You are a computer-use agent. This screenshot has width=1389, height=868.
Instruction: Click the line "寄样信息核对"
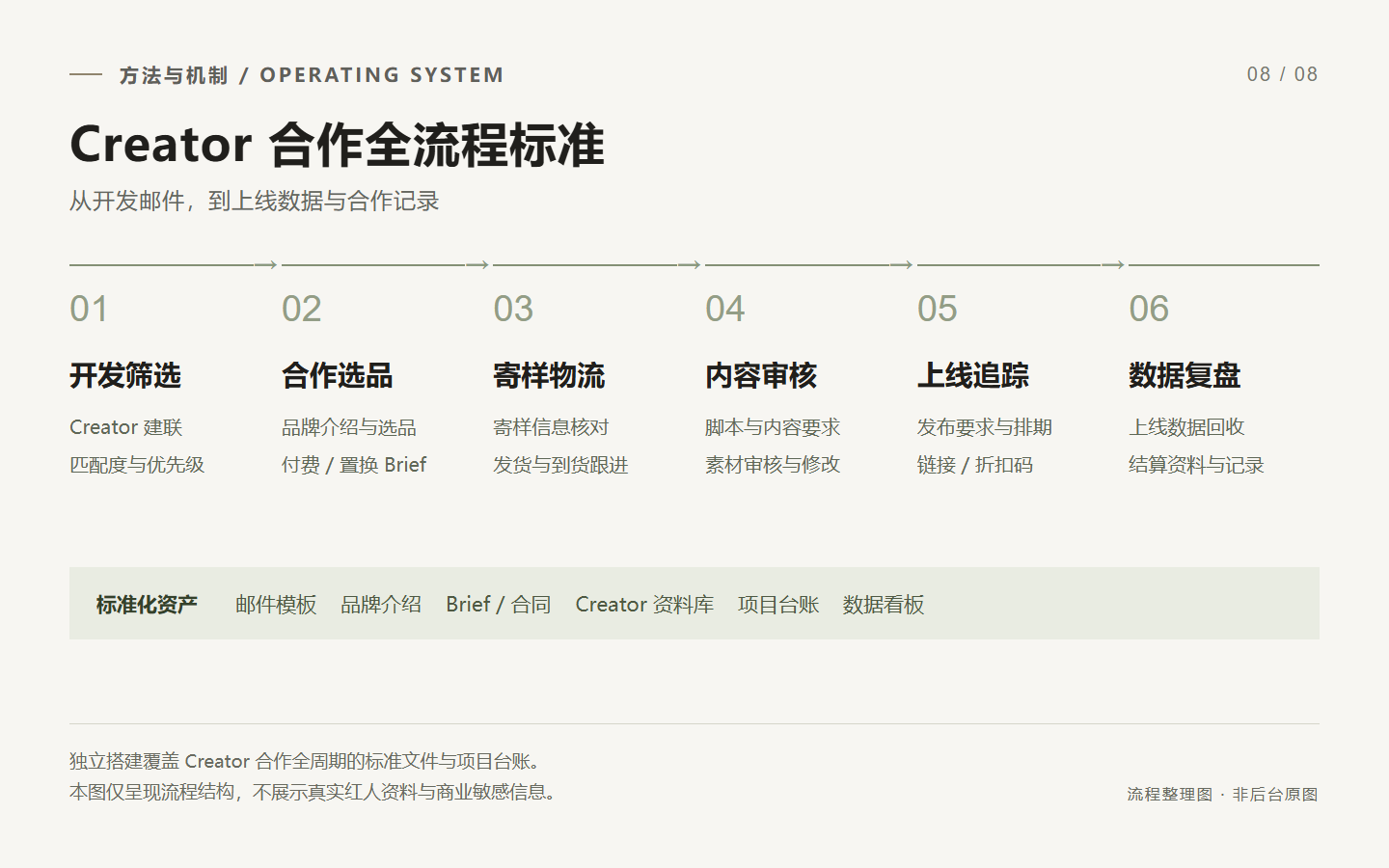coord(551,427)
